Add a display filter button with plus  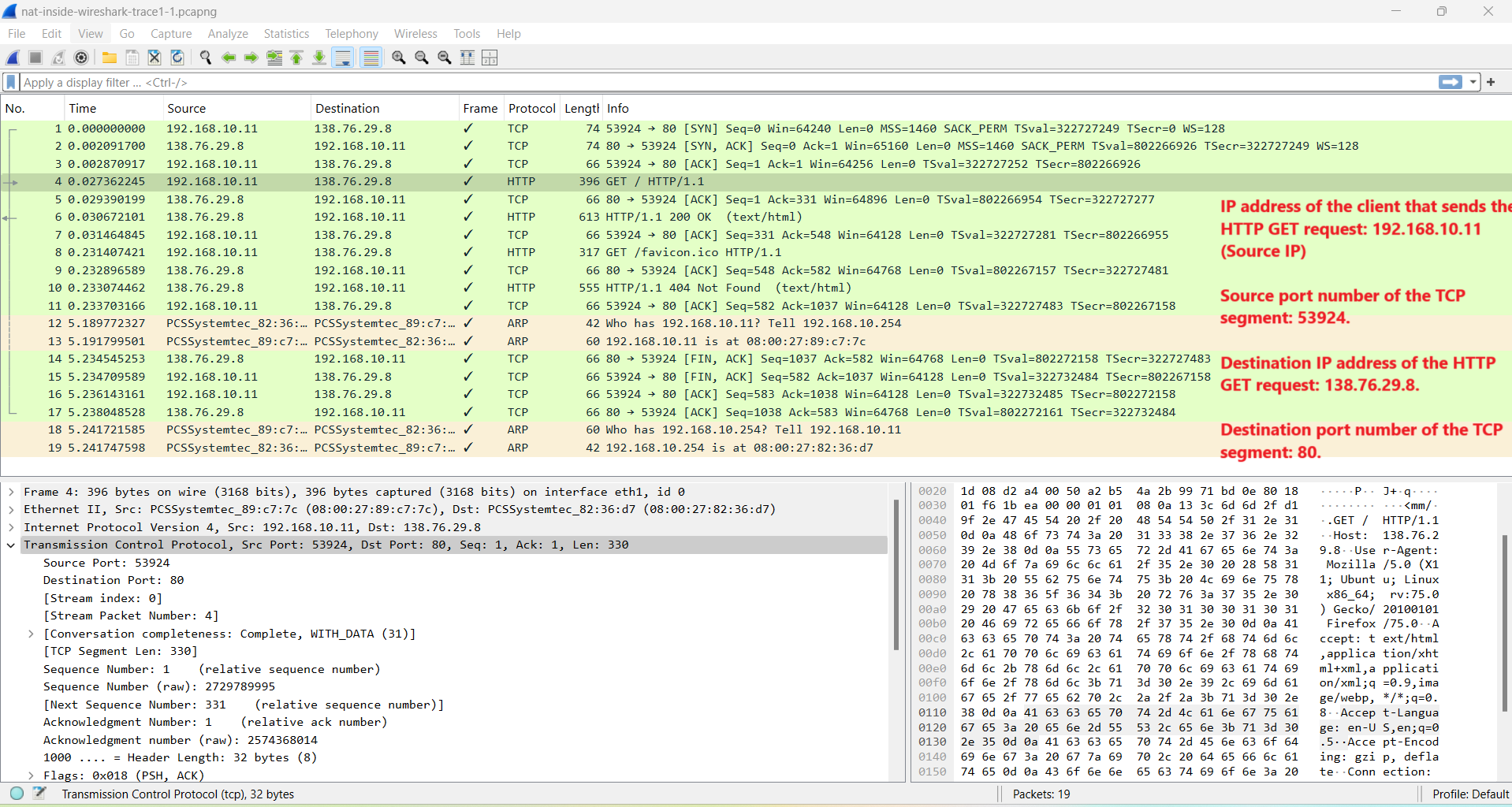pyautogui.click(x=1491, y=82)
